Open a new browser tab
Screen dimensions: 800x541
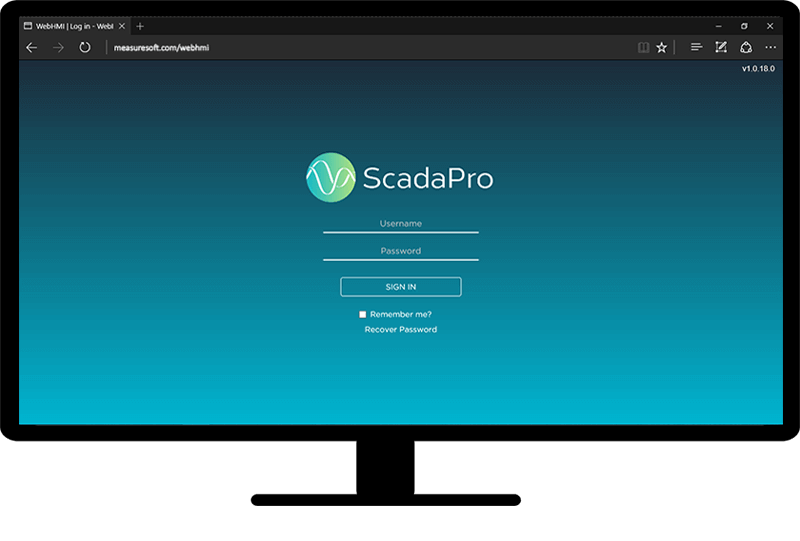(x=140, y=26)
